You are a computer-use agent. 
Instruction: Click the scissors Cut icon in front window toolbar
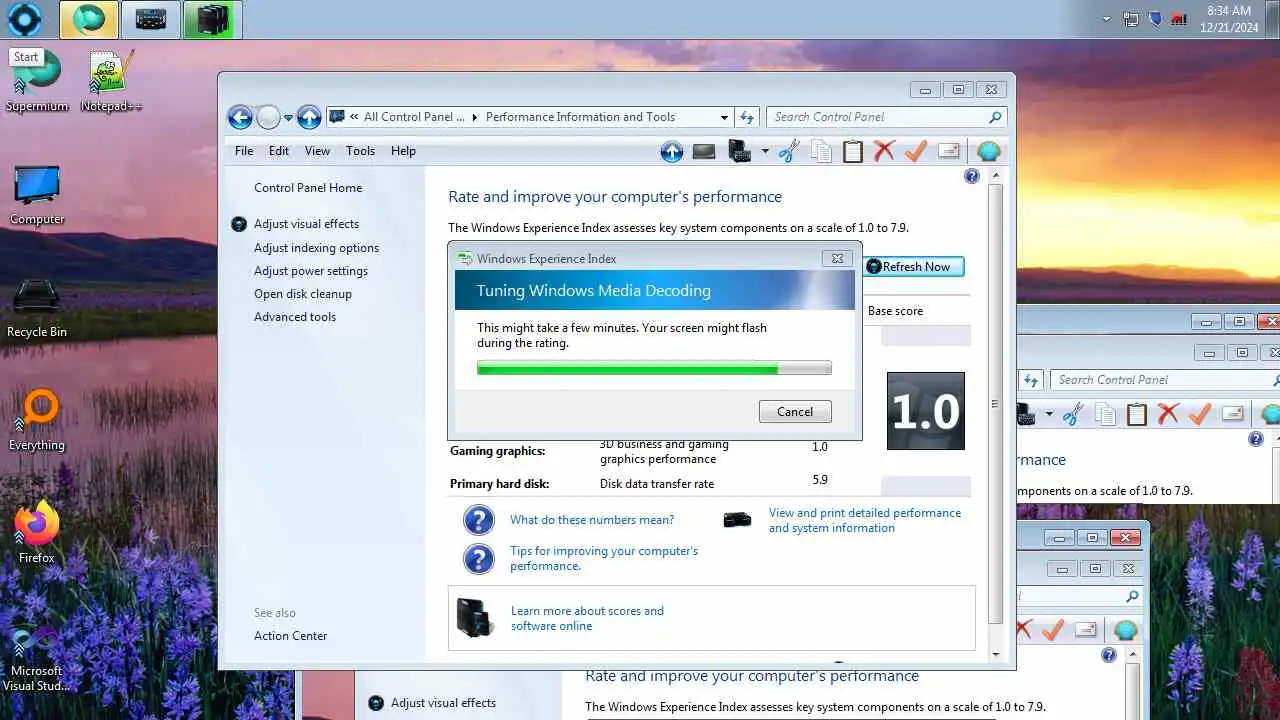(x=789, y=151)
